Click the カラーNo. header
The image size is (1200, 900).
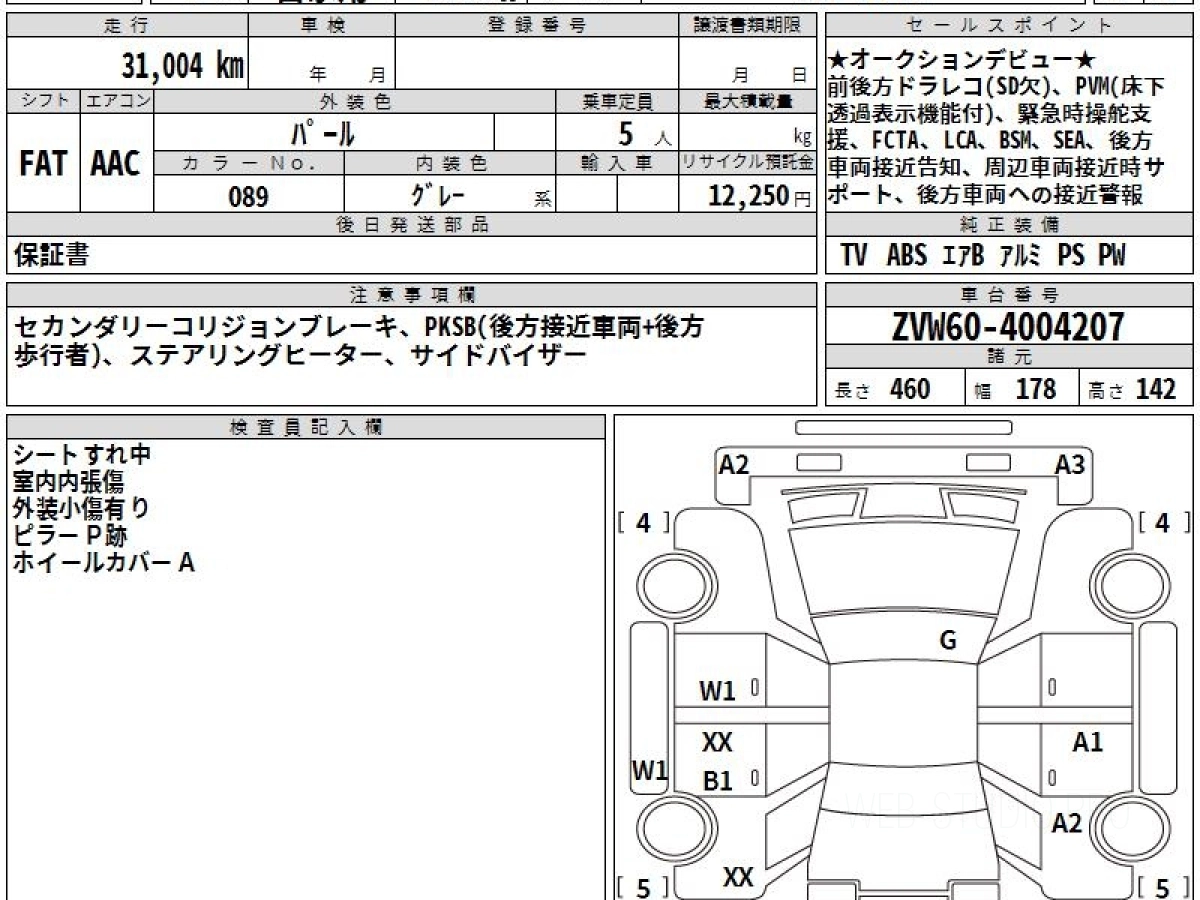249,163
